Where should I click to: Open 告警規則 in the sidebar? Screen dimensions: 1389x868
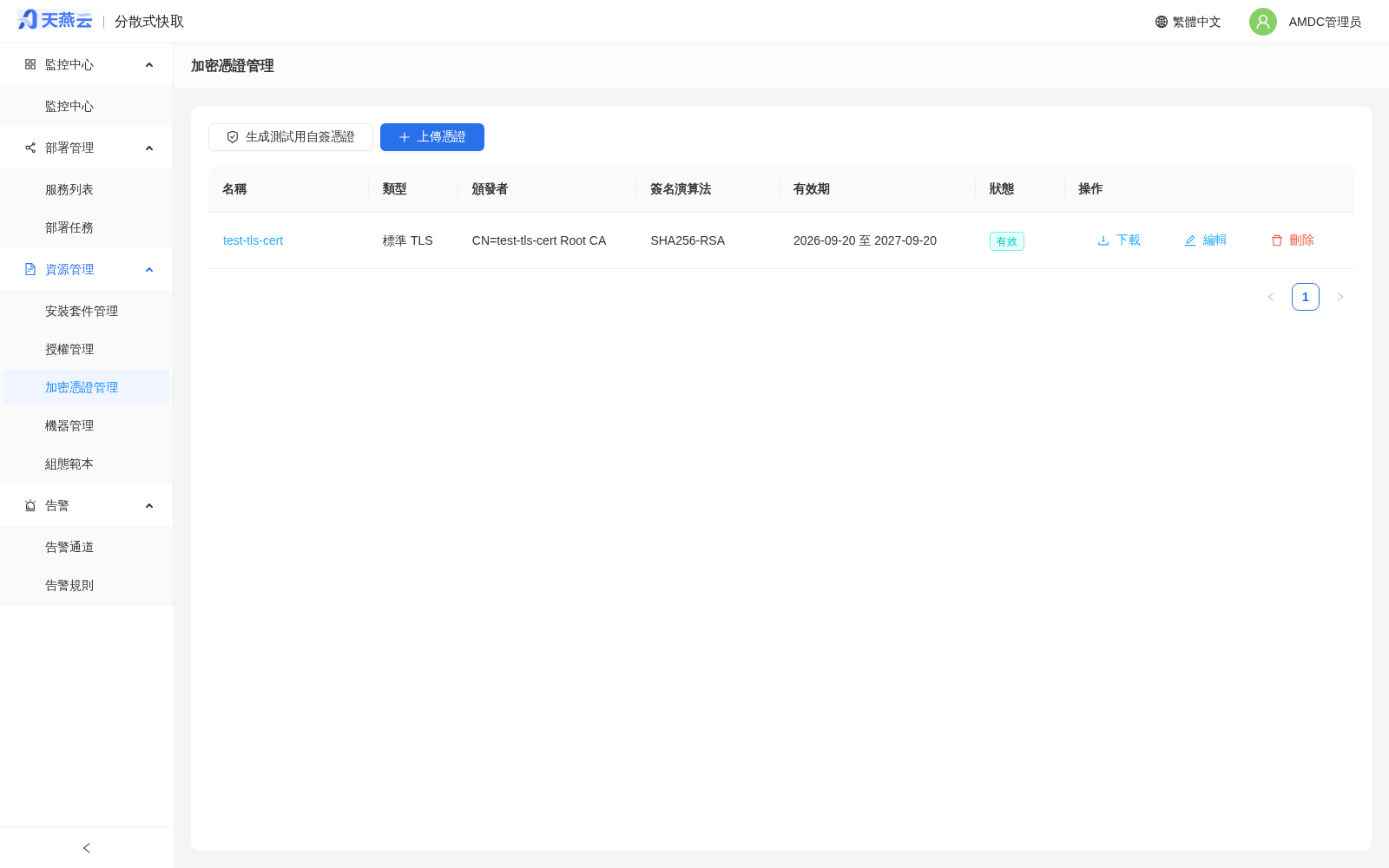click(87, 585)
